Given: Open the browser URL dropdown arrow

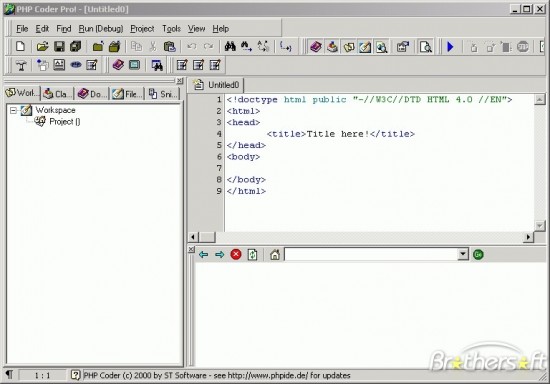Looking at the screenshot, I should pos(463,254).
